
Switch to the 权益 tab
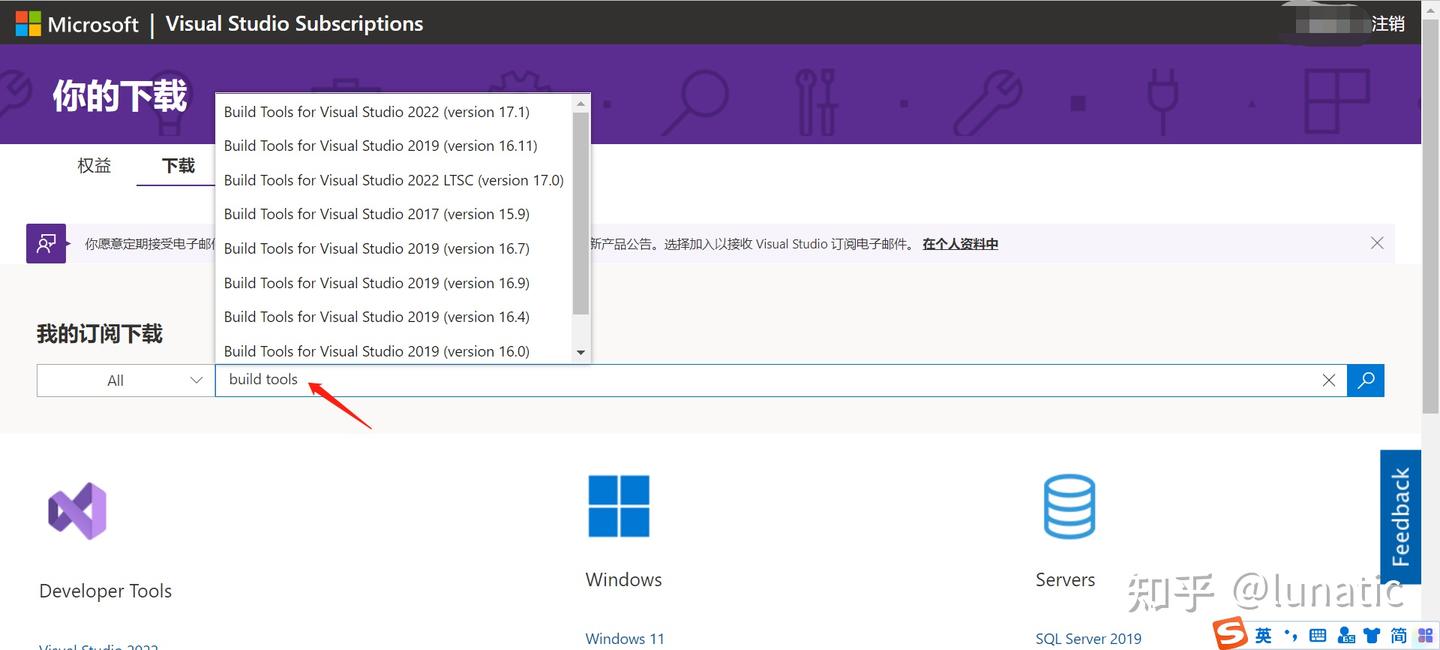94,165
